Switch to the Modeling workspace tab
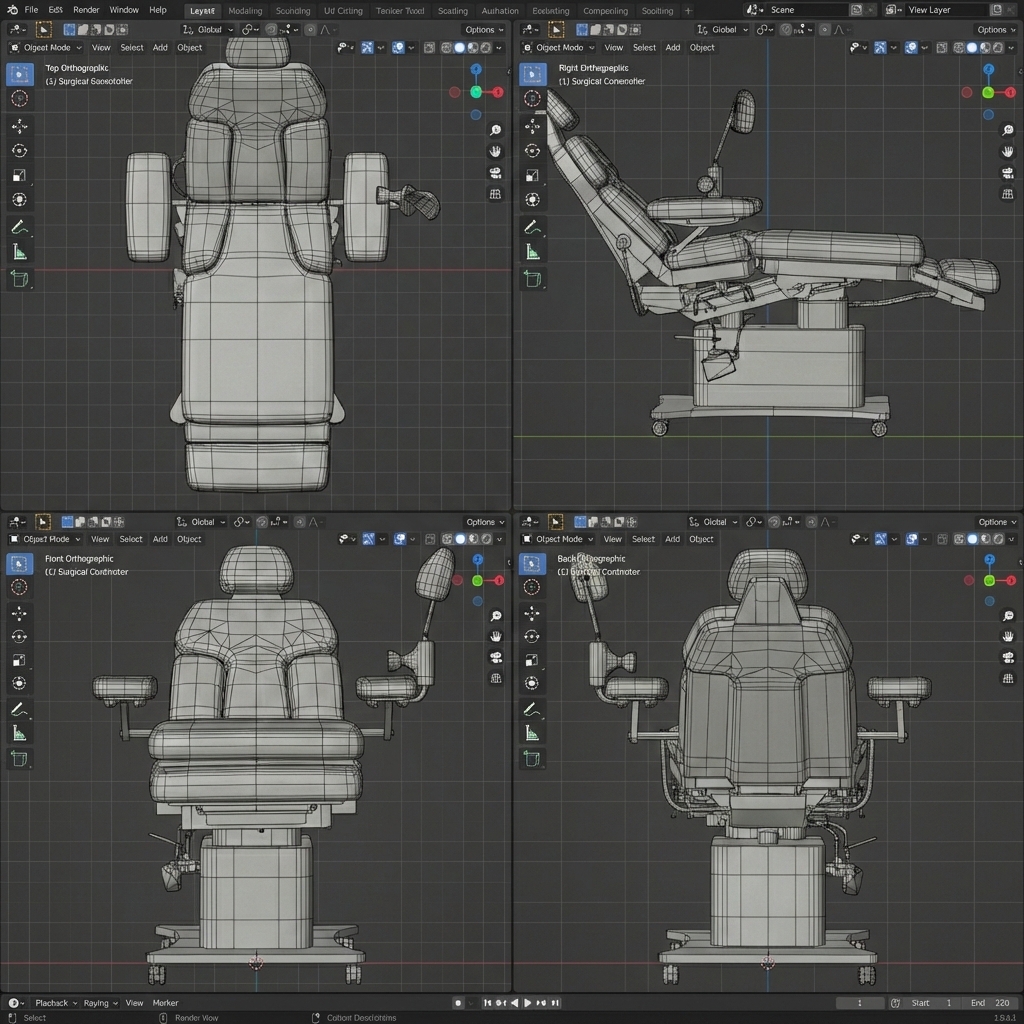1024x1024 pixels. (245, 11)
